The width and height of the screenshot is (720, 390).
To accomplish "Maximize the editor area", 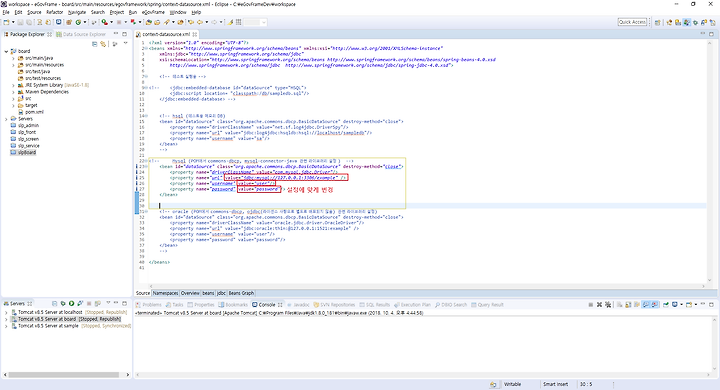I will point(712,34).
